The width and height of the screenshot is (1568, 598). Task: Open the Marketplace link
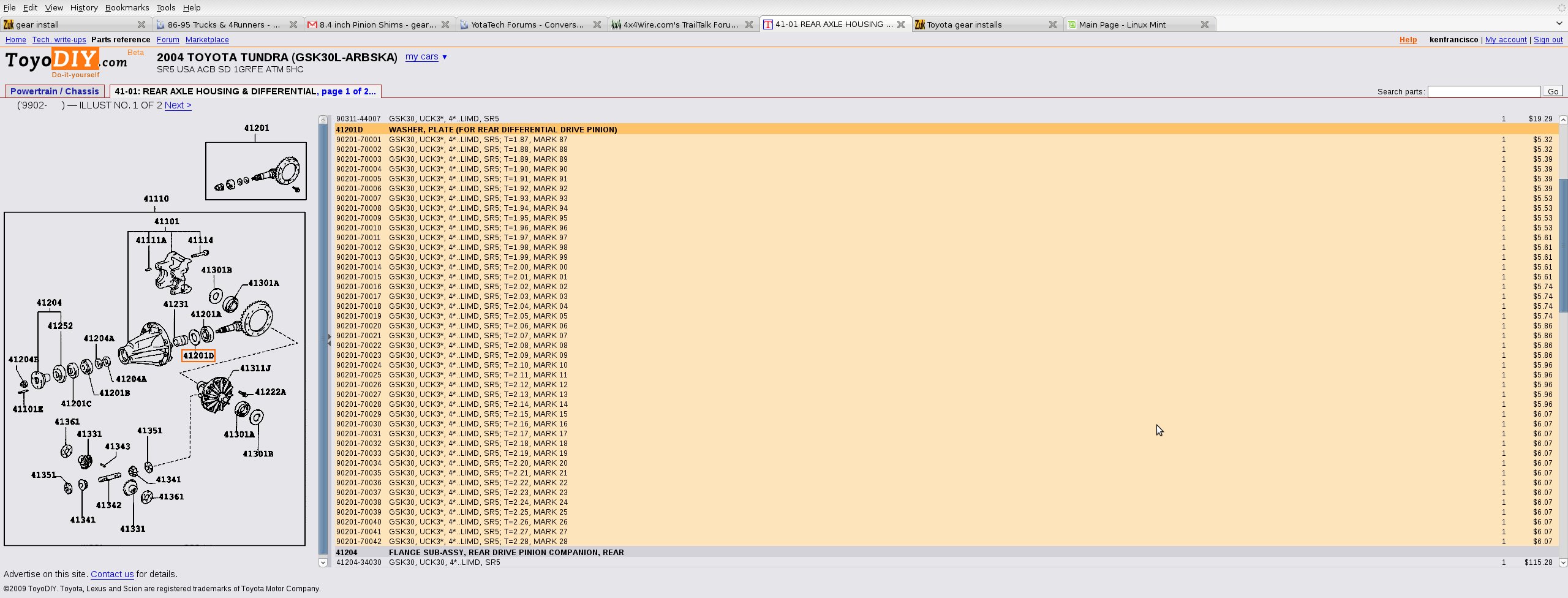click(x=207, y=40)
